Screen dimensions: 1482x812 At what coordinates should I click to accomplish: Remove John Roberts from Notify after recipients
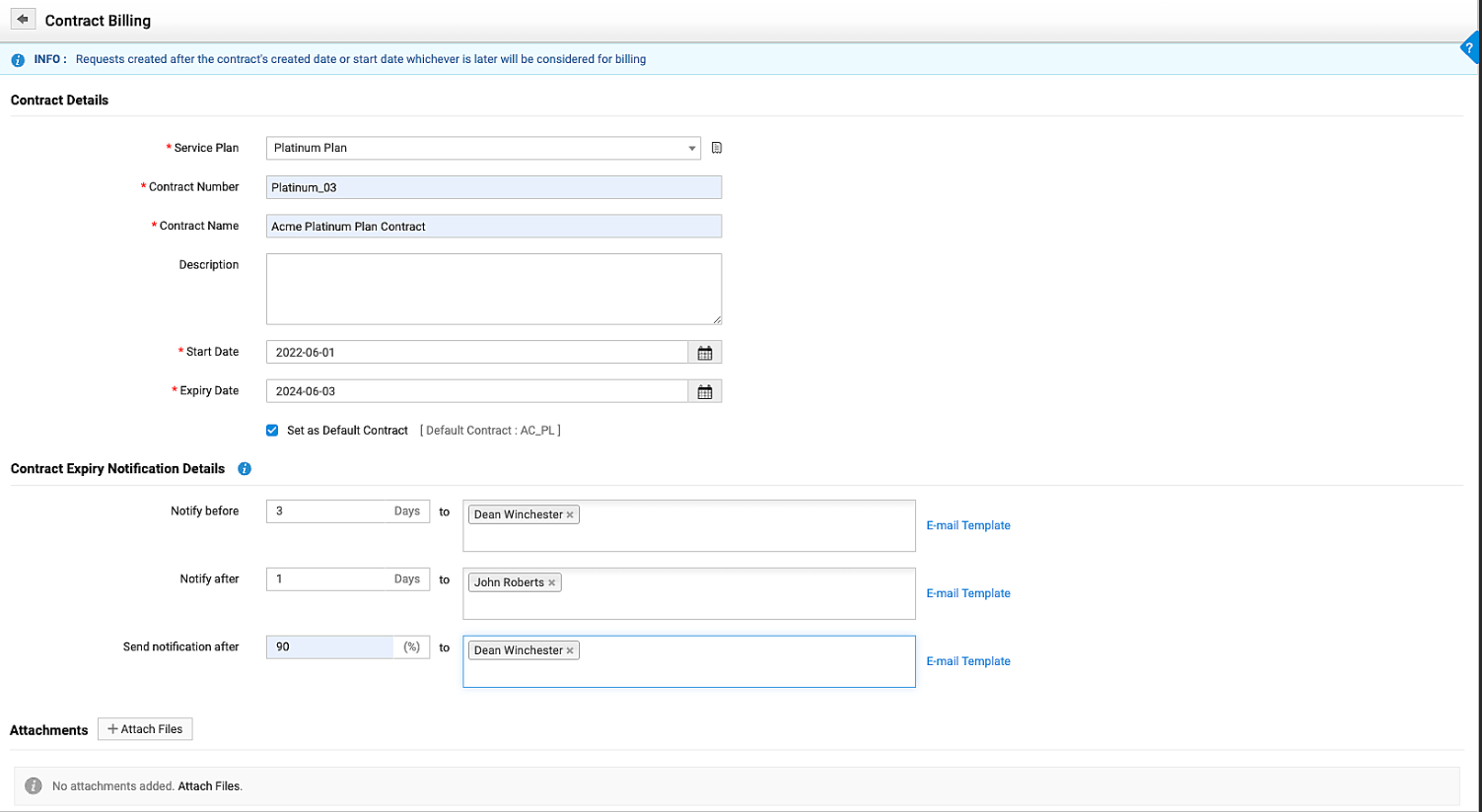pos(552,583)
